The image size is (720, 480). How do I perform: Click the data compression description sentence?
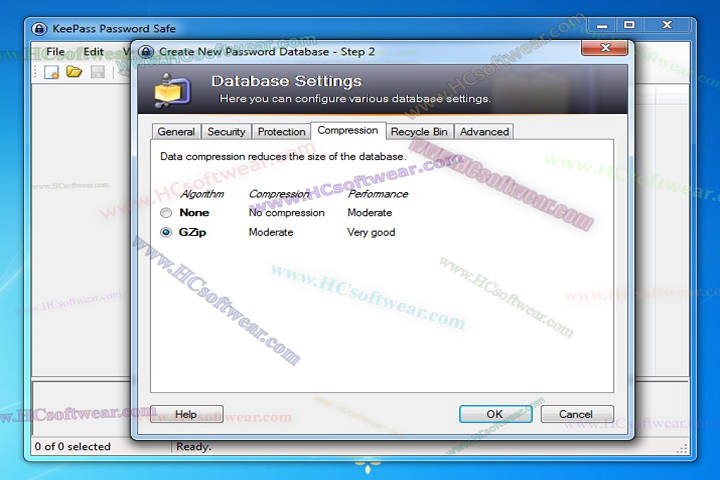click(x=283, y=157)
